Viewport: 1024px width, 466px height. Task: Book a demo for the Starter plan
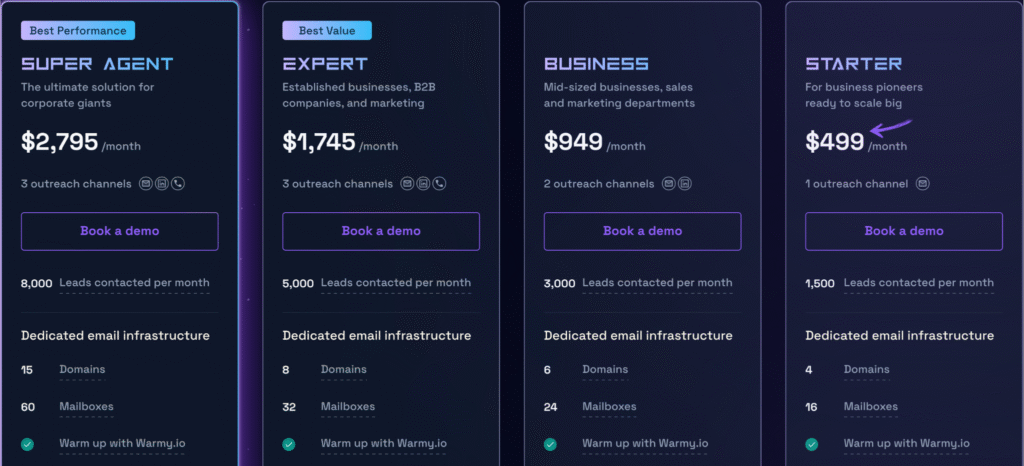pos(904,231)
